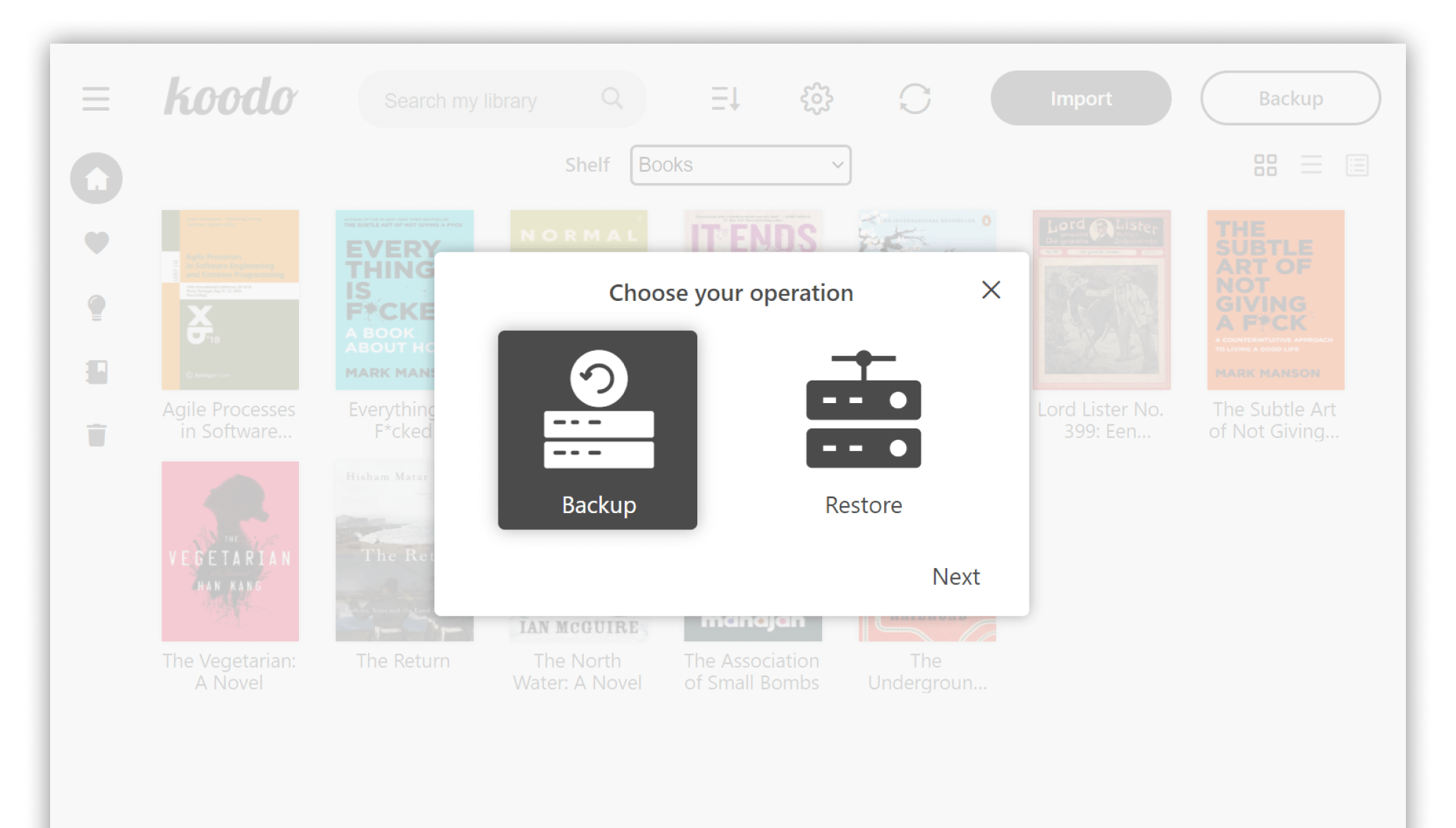
Task: Open the Shelf Books dropdown
Action: [x=740, y=165]
